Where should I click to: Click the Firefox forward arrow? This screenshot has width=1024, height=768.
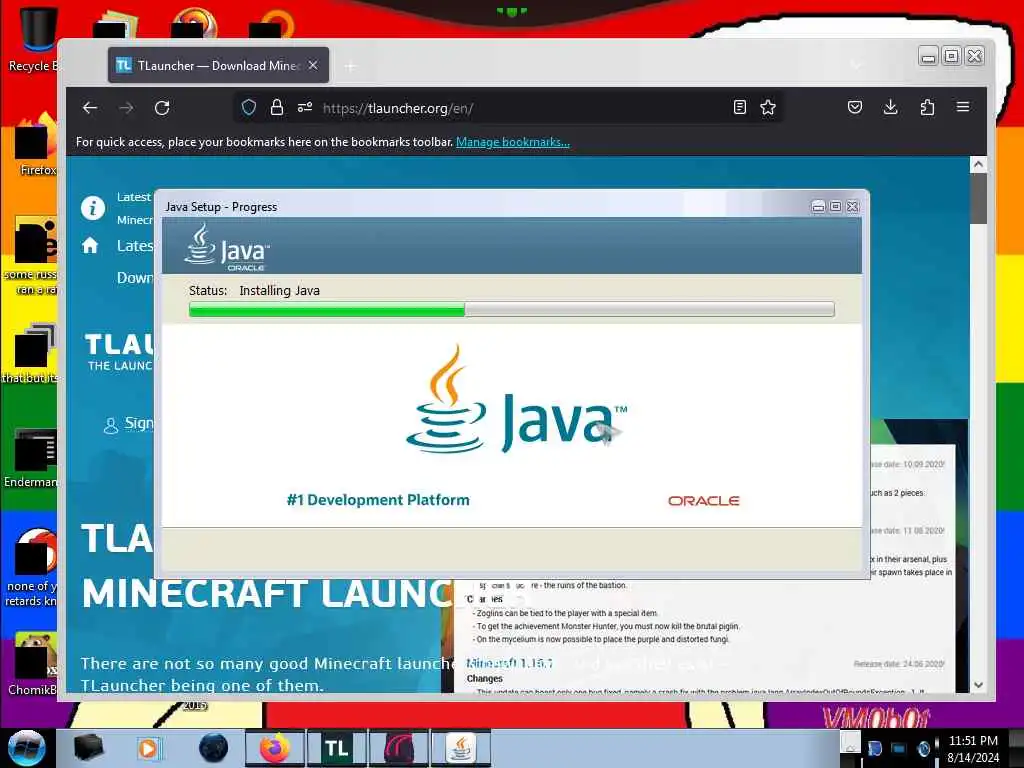coord(126,108)
